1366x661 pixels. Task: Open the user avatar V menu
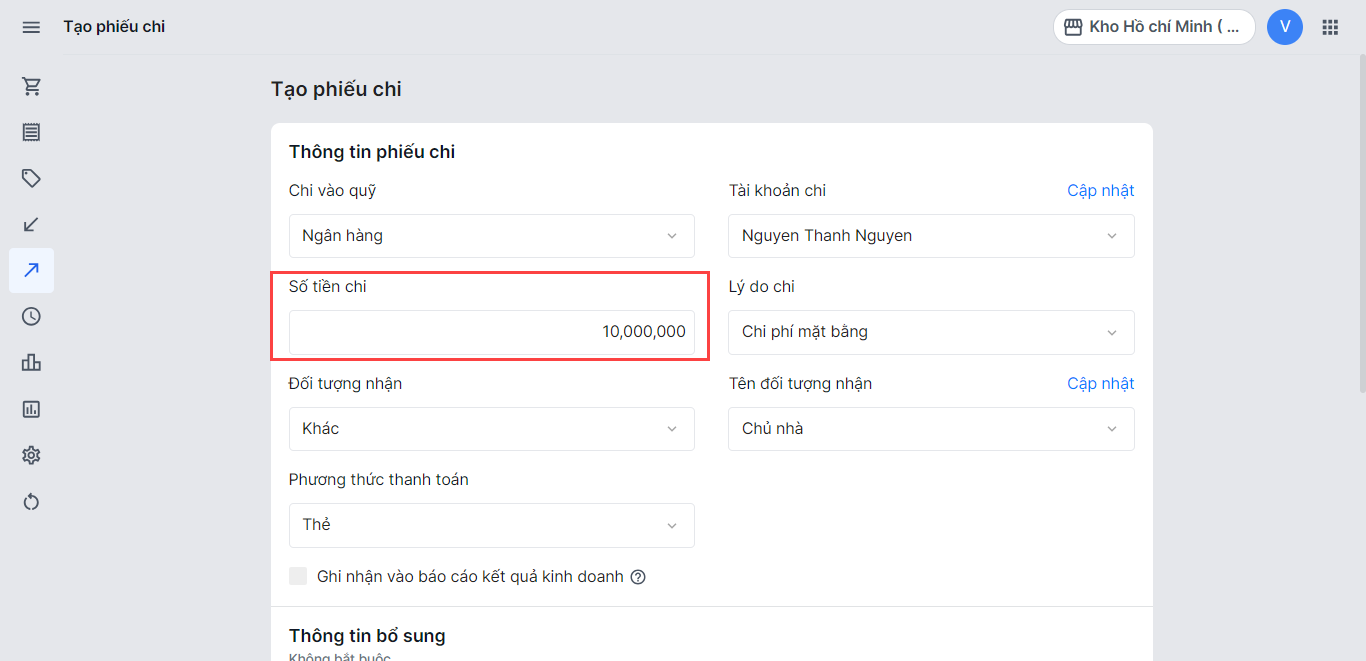pos(1284,27)
